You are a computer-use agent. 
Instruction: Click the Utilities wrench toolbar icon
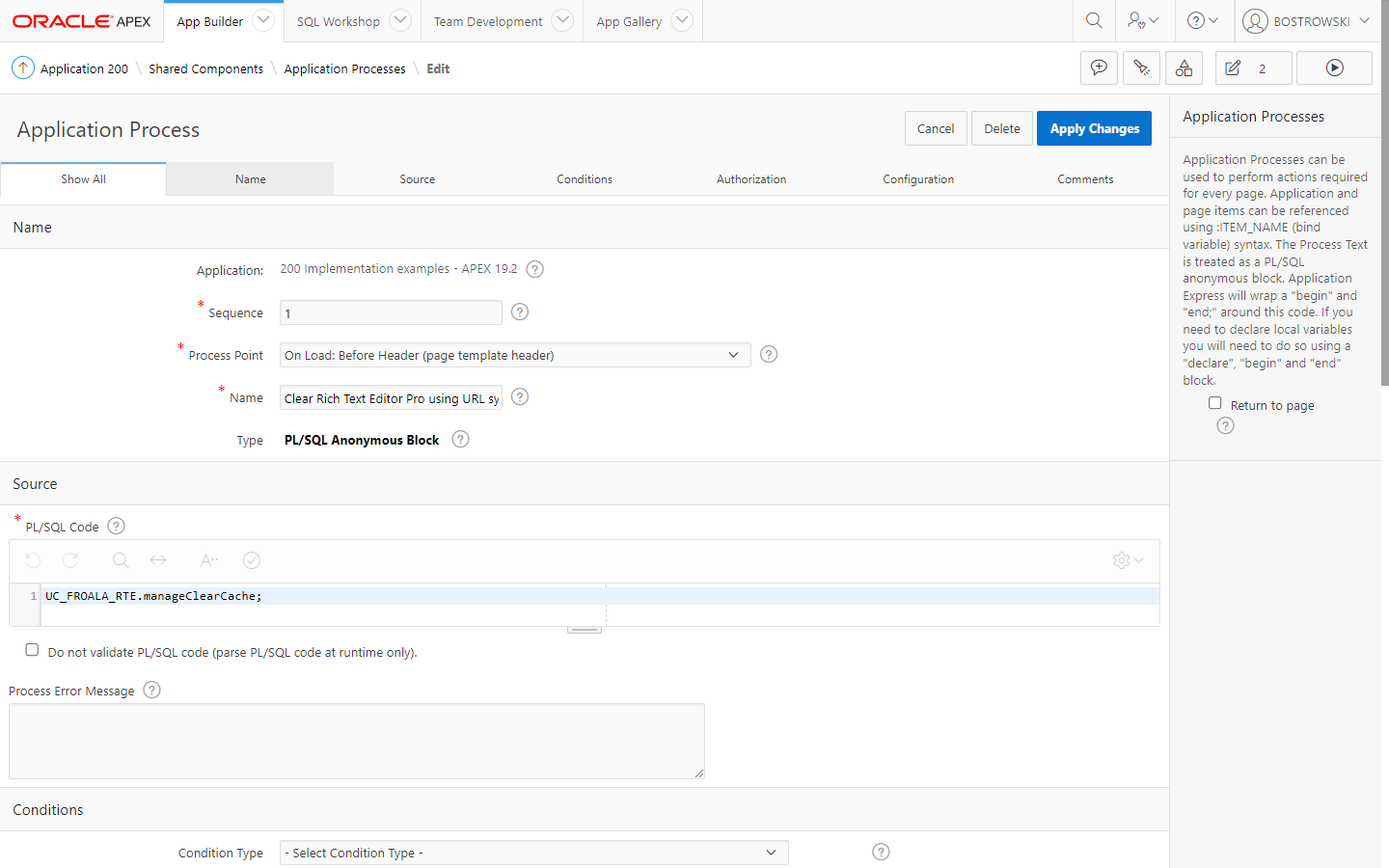click(x=1141, y=68)
